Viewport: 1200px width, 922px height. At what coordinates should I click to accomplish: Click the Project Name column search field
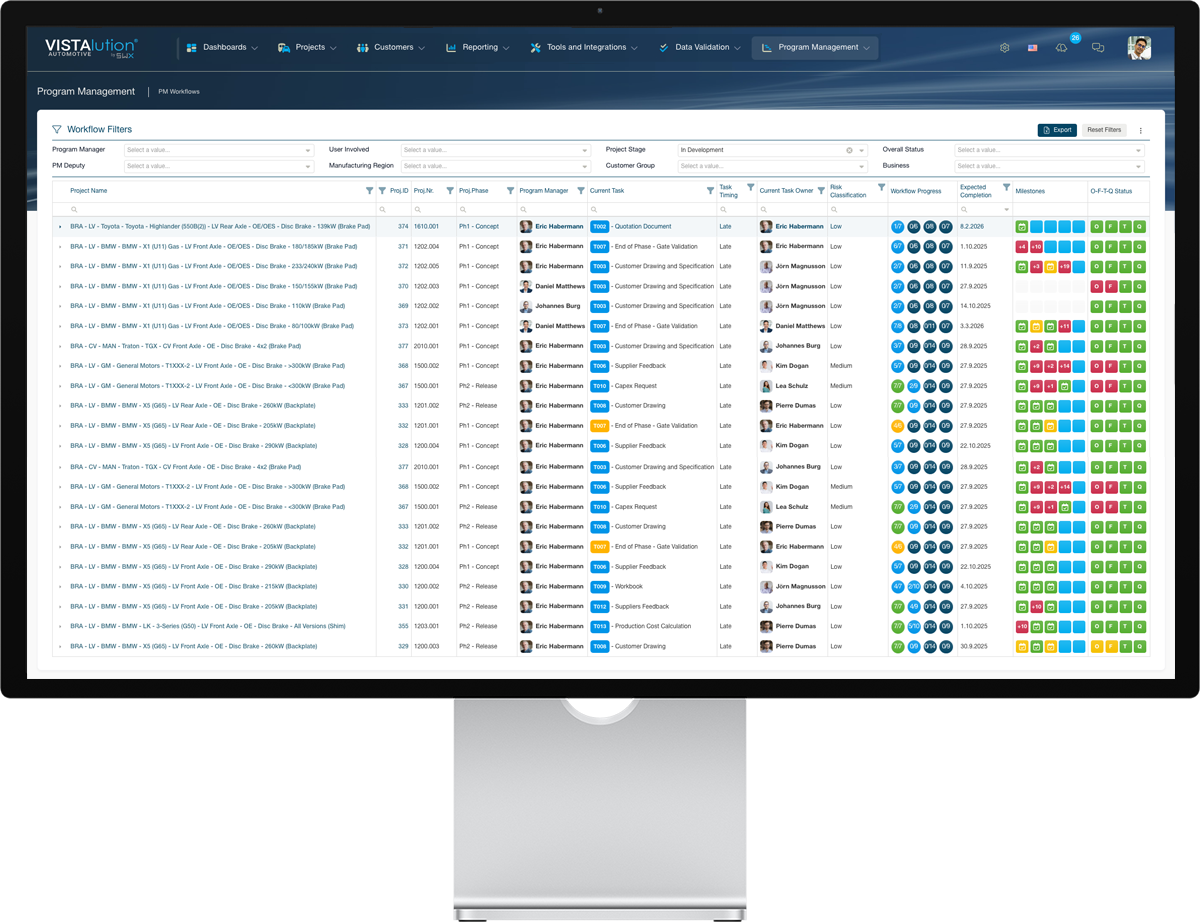click(x=220, y=209)
